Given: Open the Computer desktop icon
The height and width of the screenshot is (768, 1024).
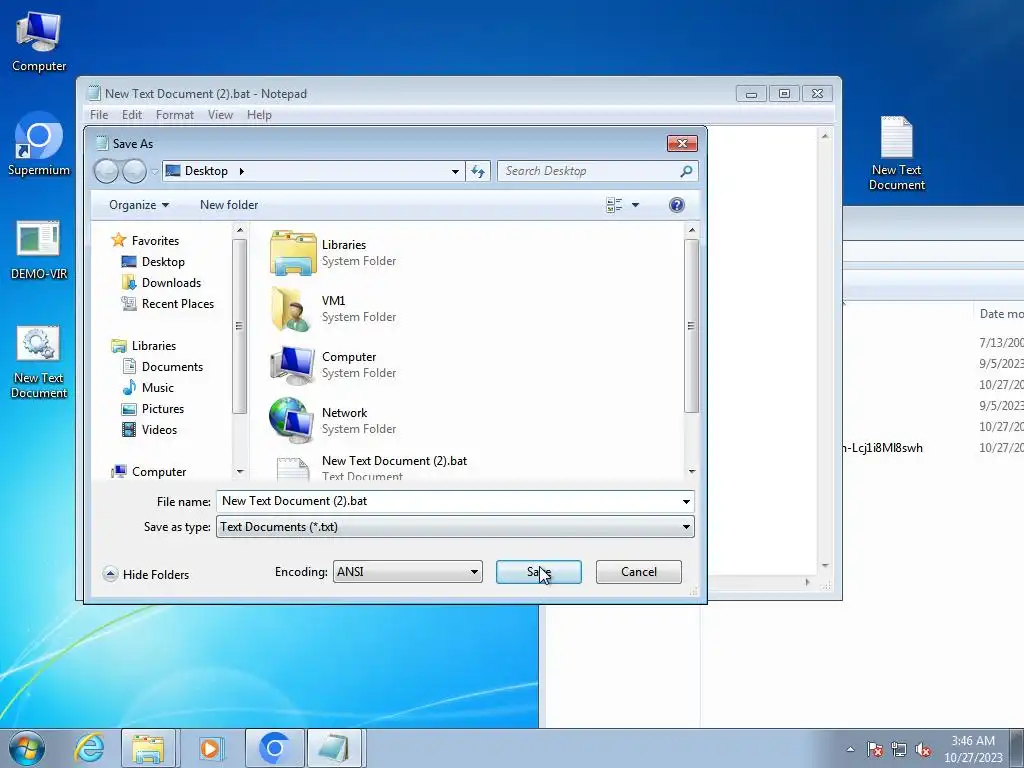Looking at the screenshot, I should (39, 42).
